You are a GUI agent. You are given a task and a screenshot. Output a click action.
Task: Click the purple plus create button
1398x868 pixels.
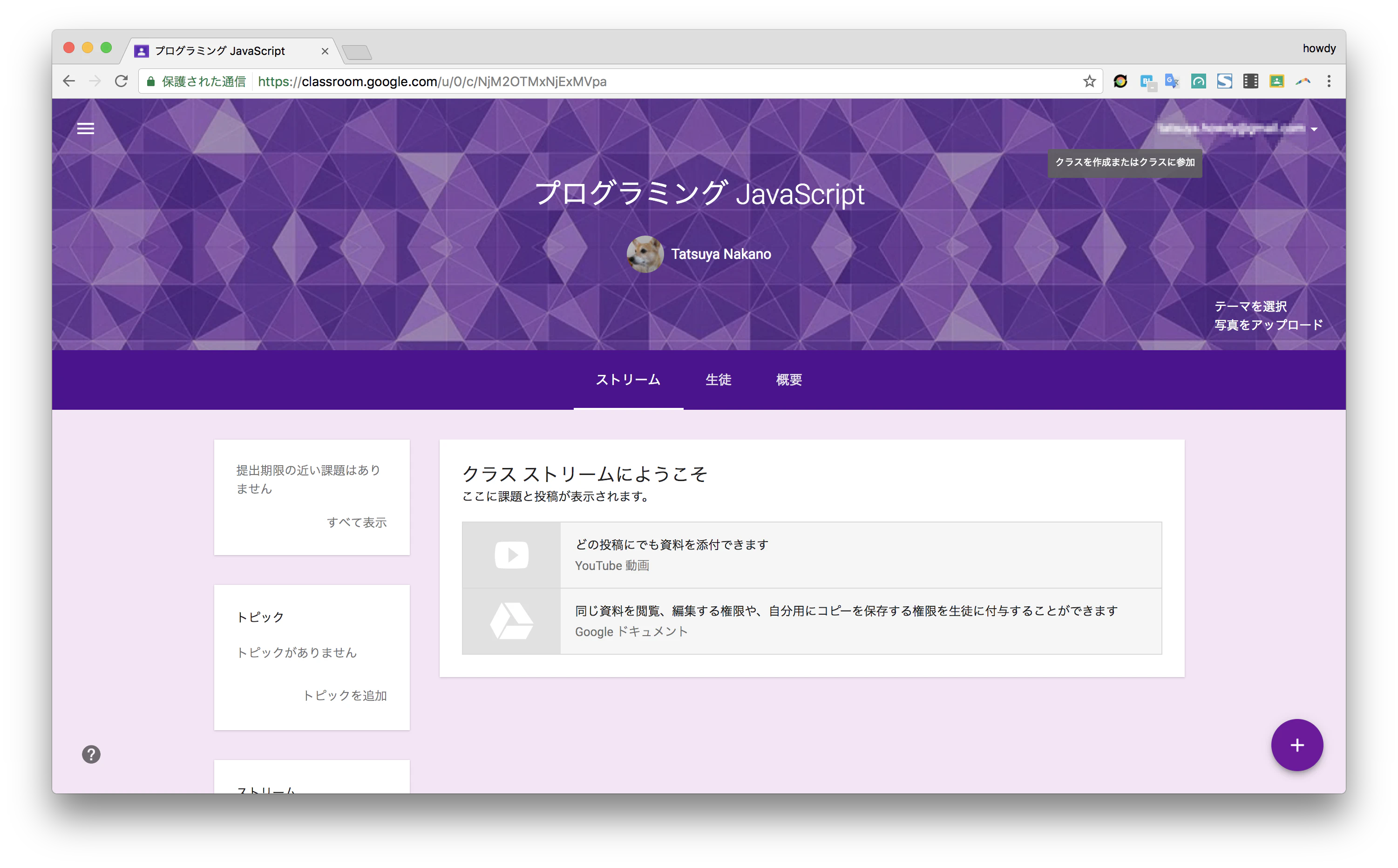pos(1296,745)
